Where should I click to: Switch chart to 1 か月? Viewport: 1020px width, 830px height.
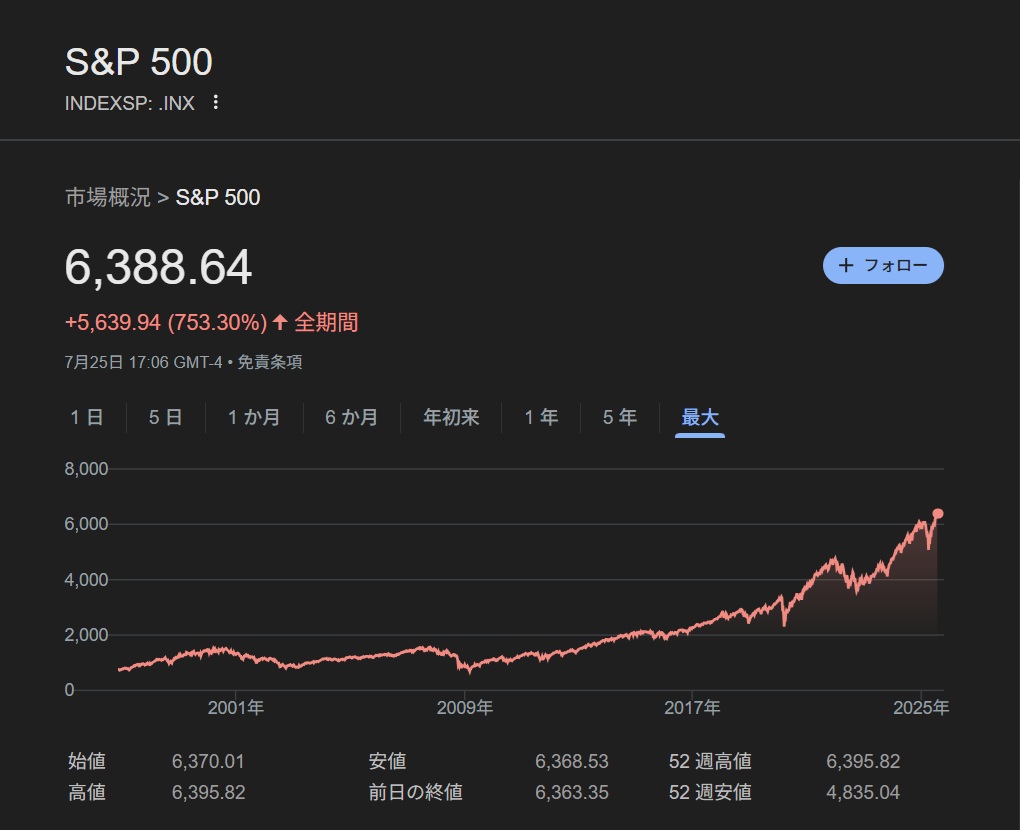[x=254, y=417]
